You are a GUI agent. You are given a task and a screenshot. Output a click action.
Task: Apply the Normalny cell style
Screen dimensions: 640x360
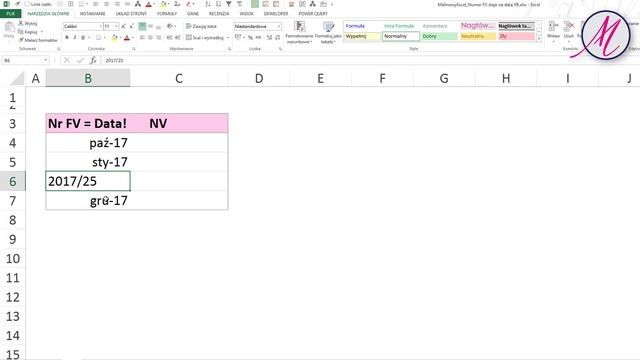pos(401,36)
